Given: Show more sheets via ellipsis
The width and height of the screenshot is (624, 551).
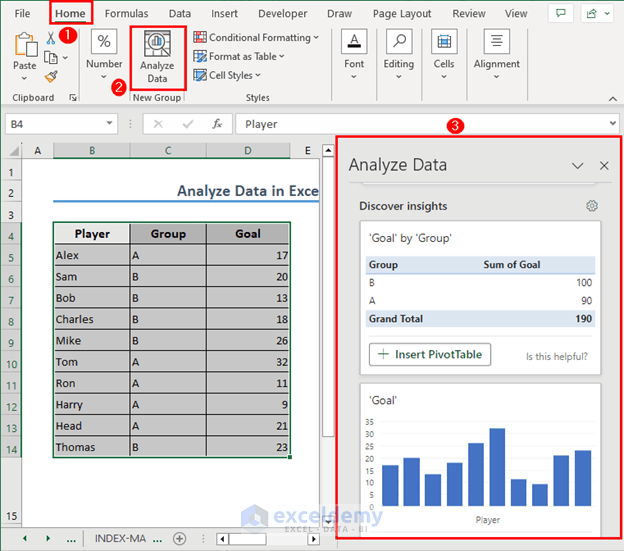Looking at the screenshot, I should 71,540.
